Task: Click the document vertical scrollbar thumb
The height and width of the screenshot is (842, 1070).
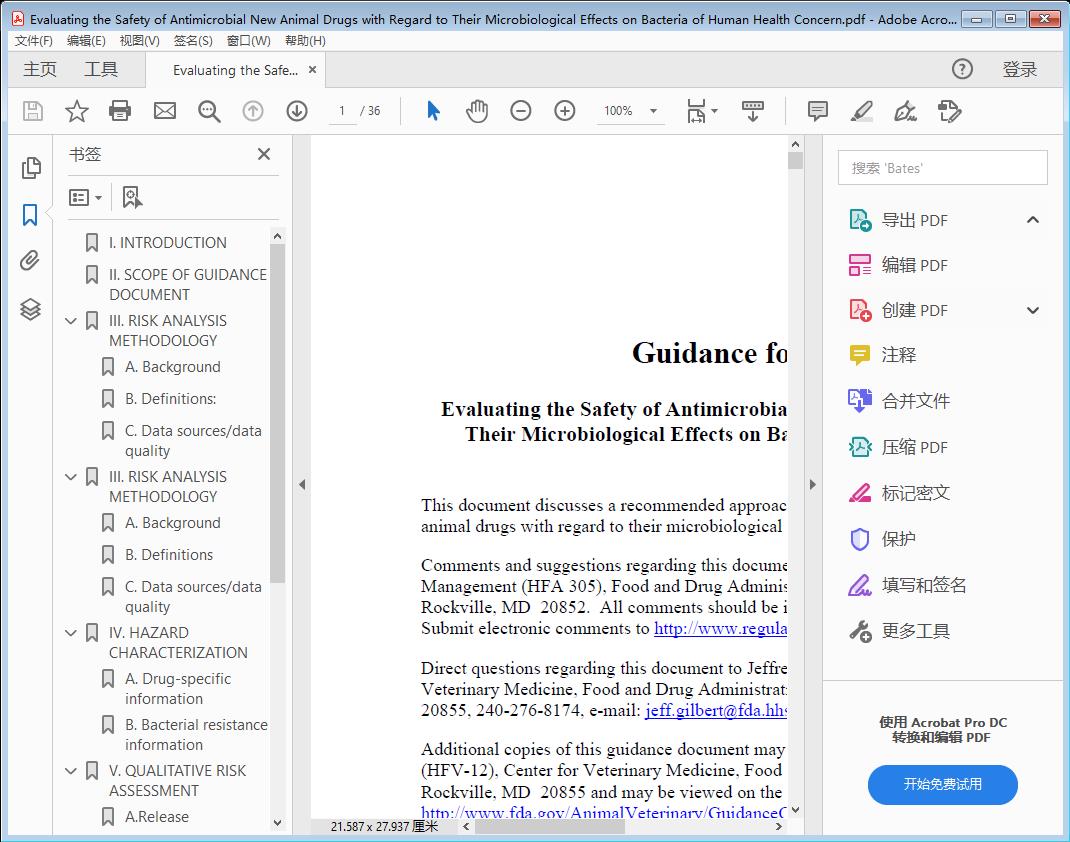Action: (x=795, y=161)
